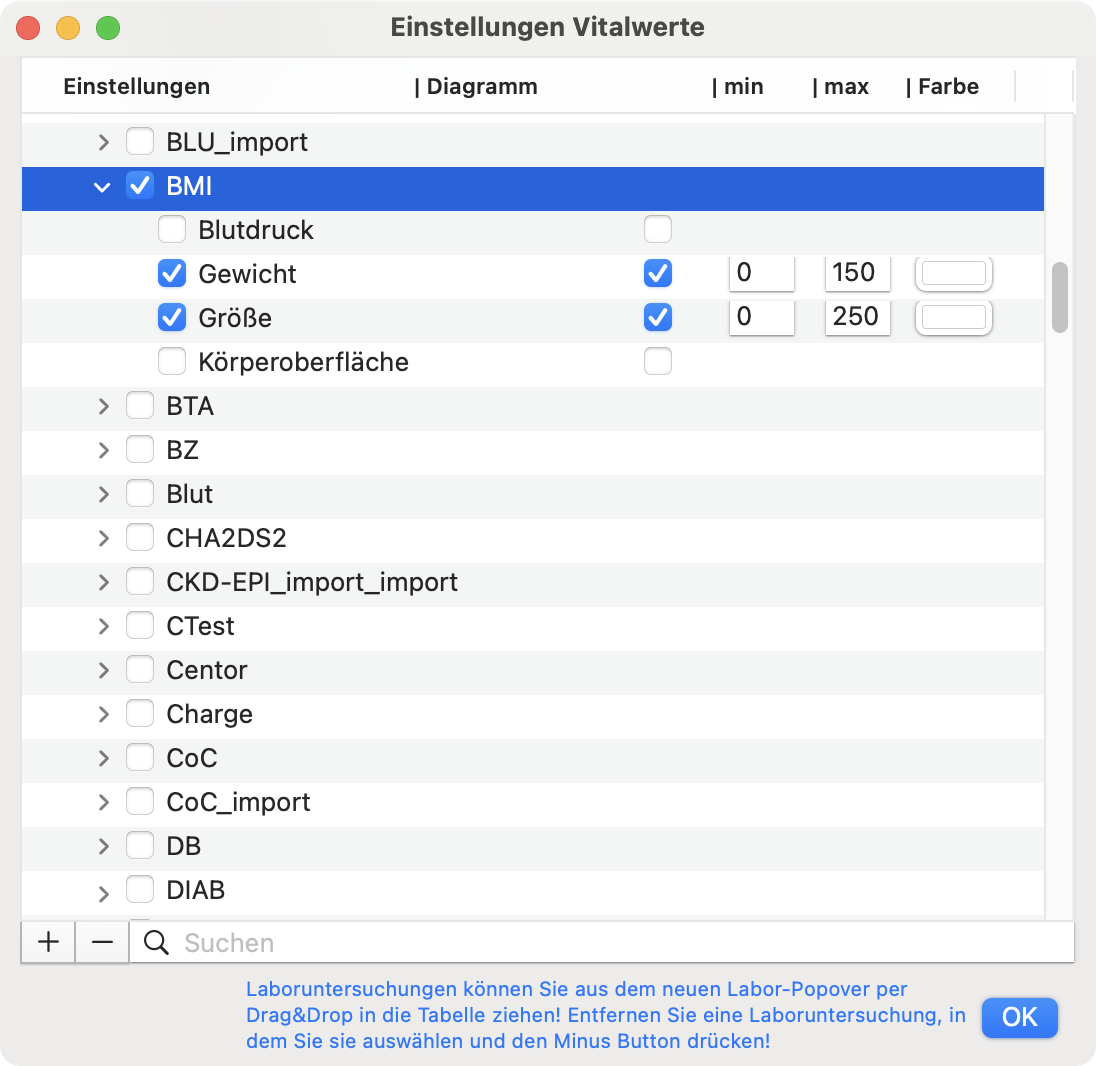
Task: Check the BLU_import checkbox
Action: (x=140, y=141)
